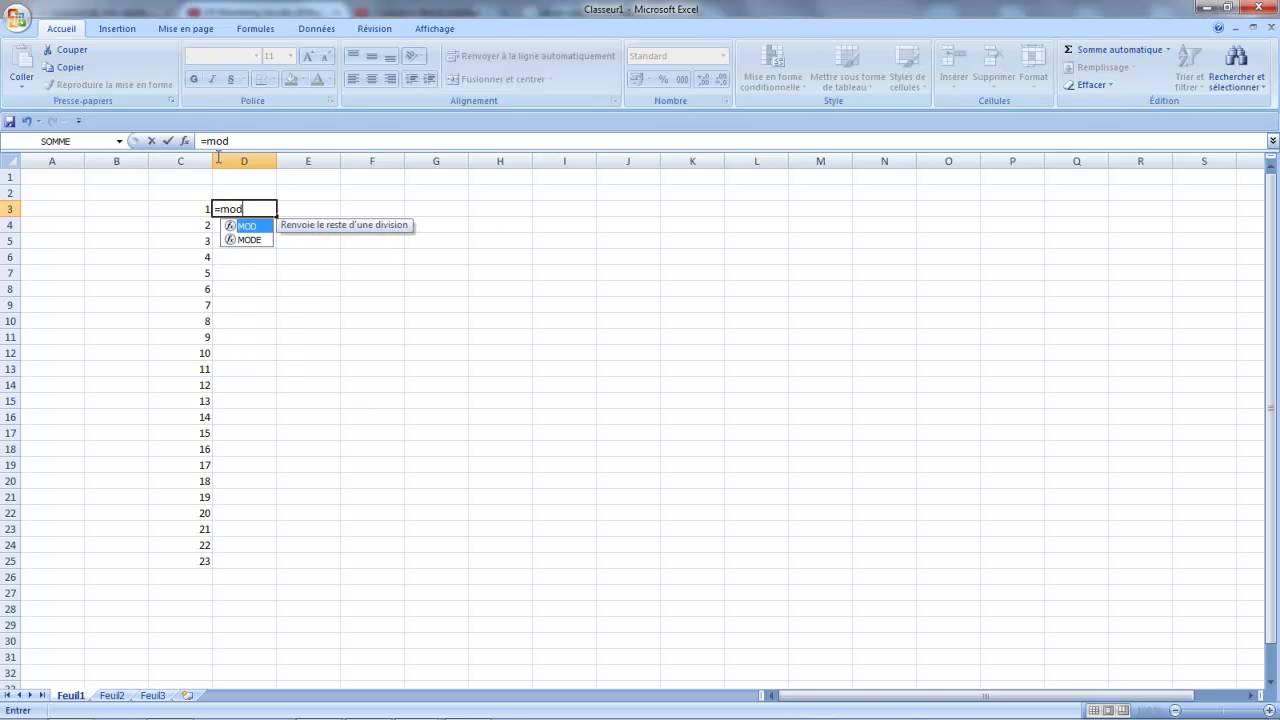Toggle italic I formatting
1280x720 pixels.
[x=212, y=79]
